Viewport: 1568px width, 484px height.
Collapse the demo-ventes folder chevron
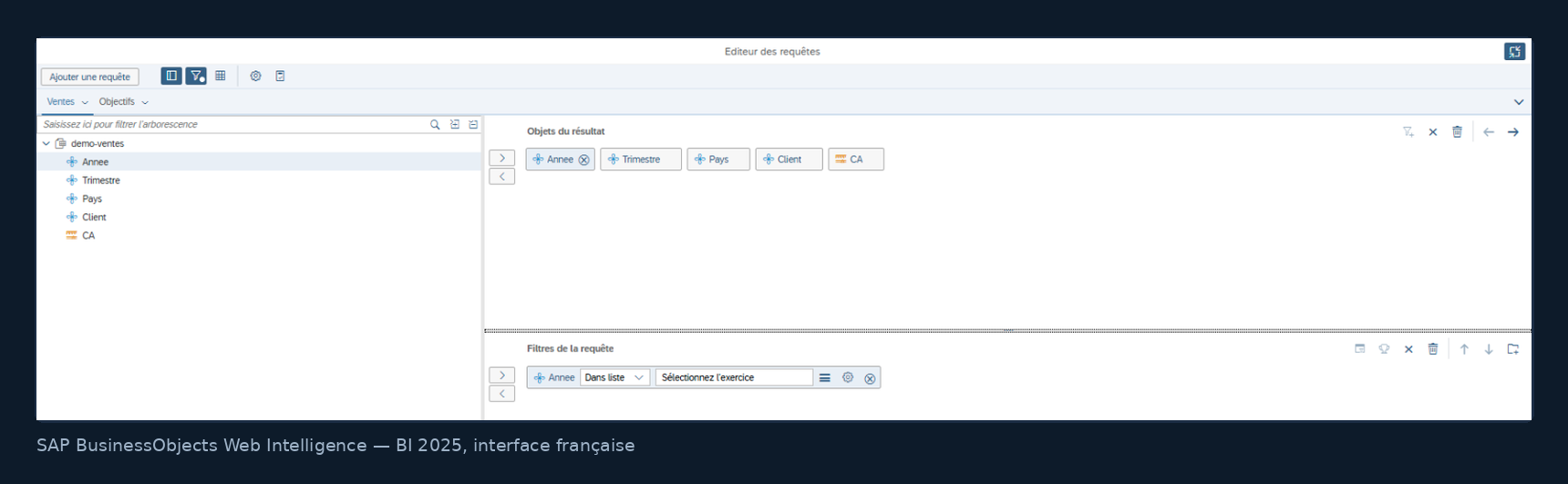pyautogui.click(x=46, y=143)
